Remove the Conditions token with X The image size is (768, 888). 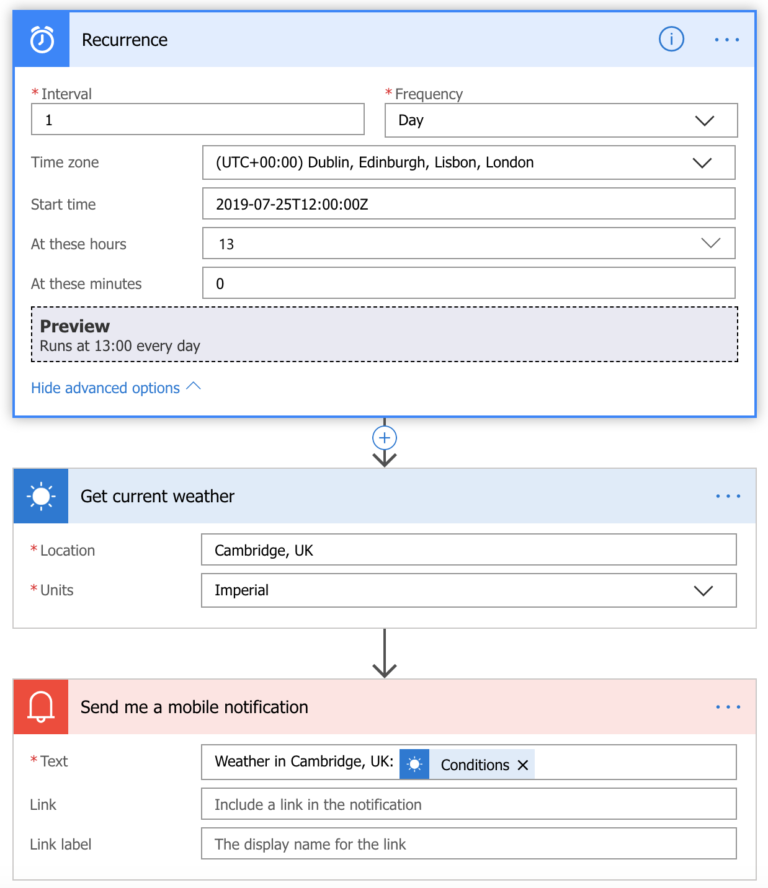coord(522,765)
